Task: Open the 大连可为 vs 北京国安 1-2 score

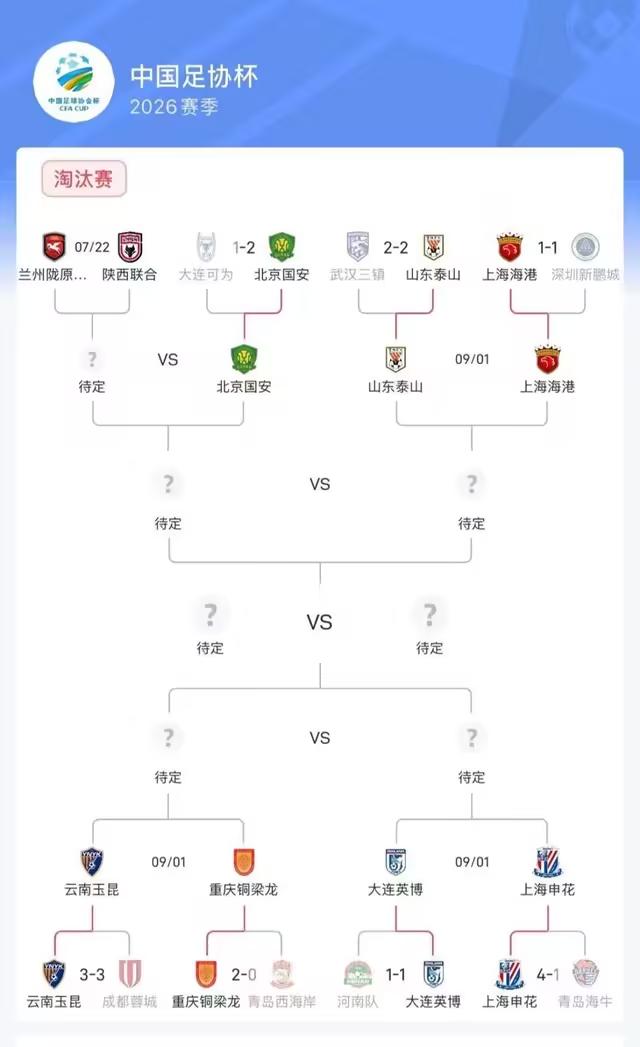Action: [x=244, y=248]
